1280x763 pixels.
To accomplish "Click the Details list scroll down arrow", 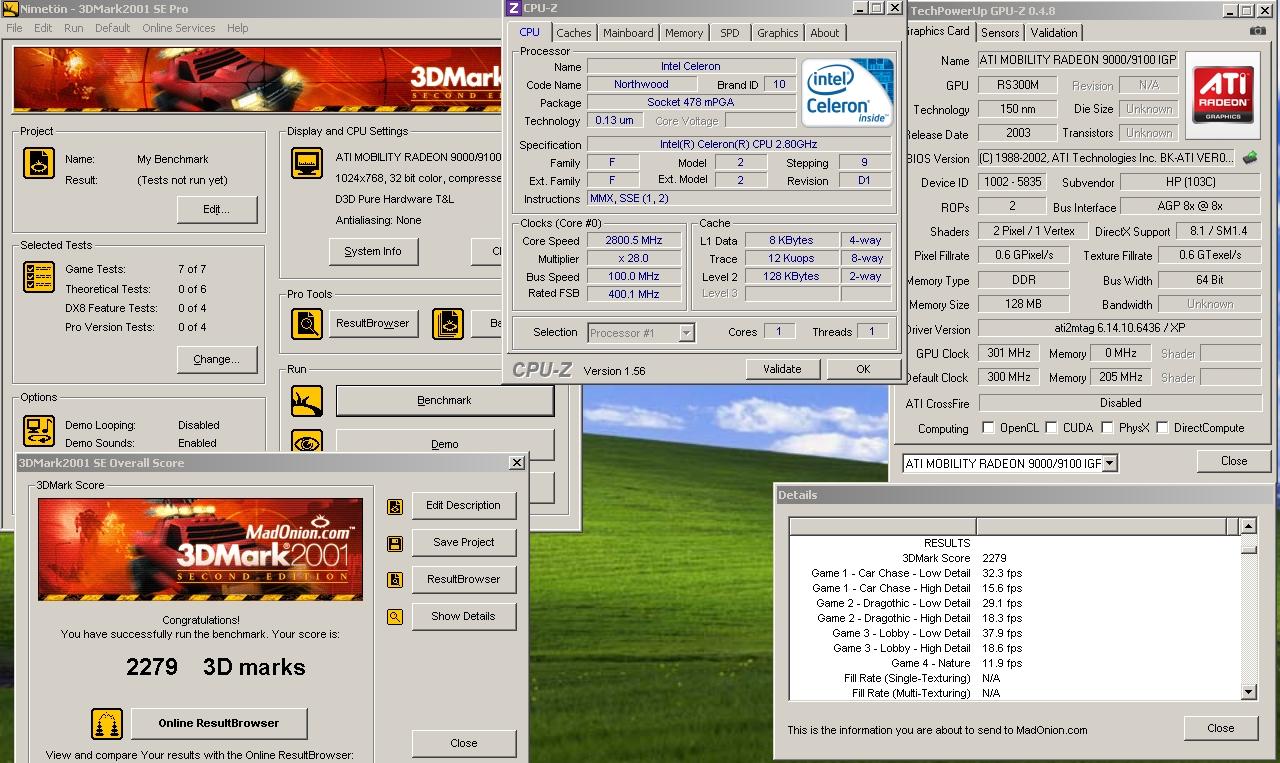I will point(1248,692).
